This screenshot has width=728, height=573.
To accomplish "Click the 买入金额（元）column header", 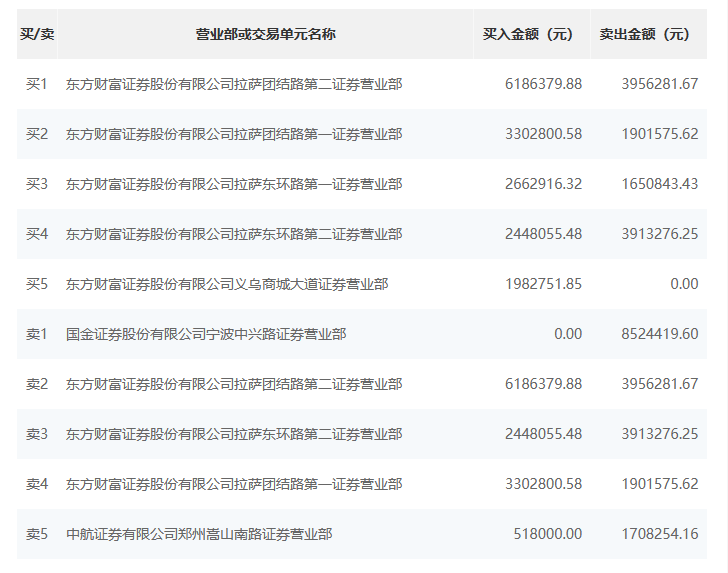I will [x=532, y=34].
